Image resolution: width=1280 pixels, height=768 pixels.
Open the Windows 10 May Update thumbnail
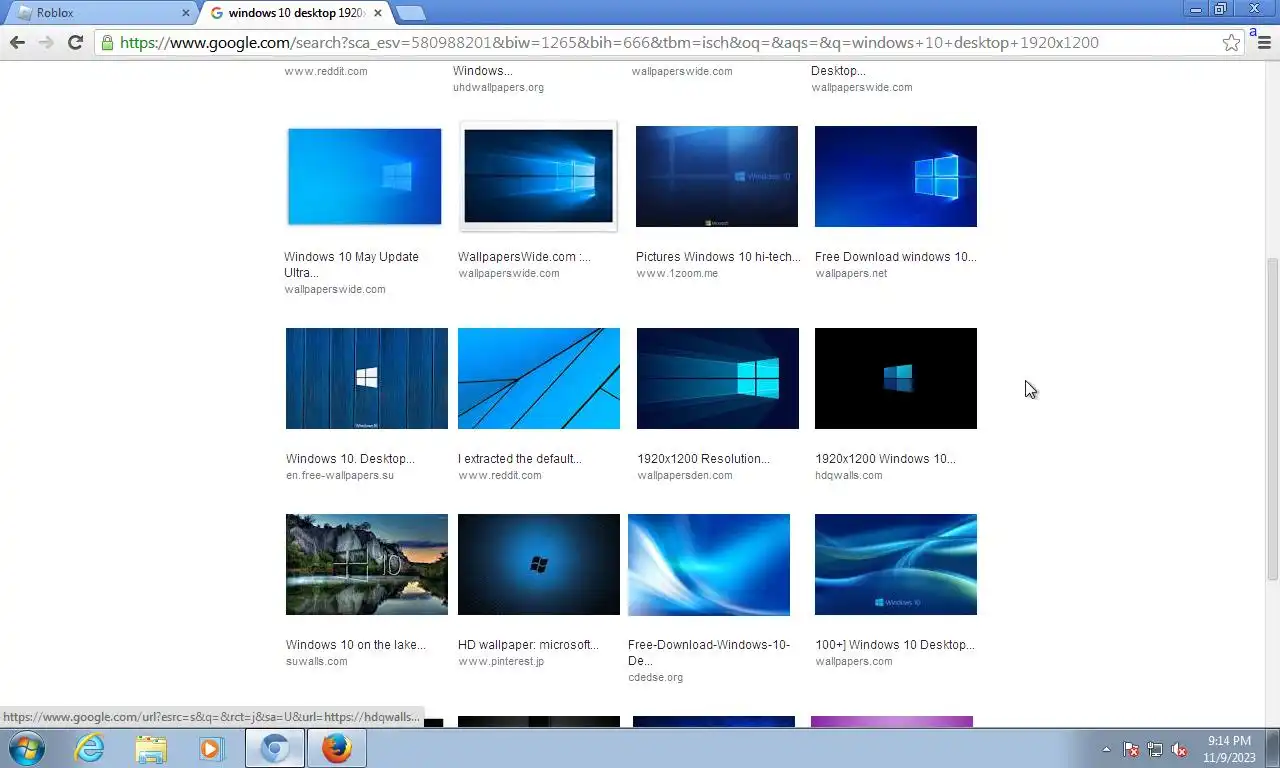[364, 176]
